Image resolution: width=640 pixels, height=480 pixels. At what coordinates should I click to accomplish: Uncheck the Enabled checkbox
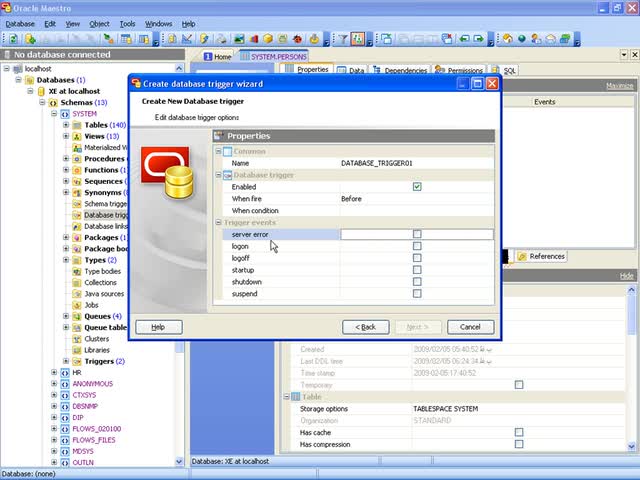pyautogui.click(x=417, y=187)
